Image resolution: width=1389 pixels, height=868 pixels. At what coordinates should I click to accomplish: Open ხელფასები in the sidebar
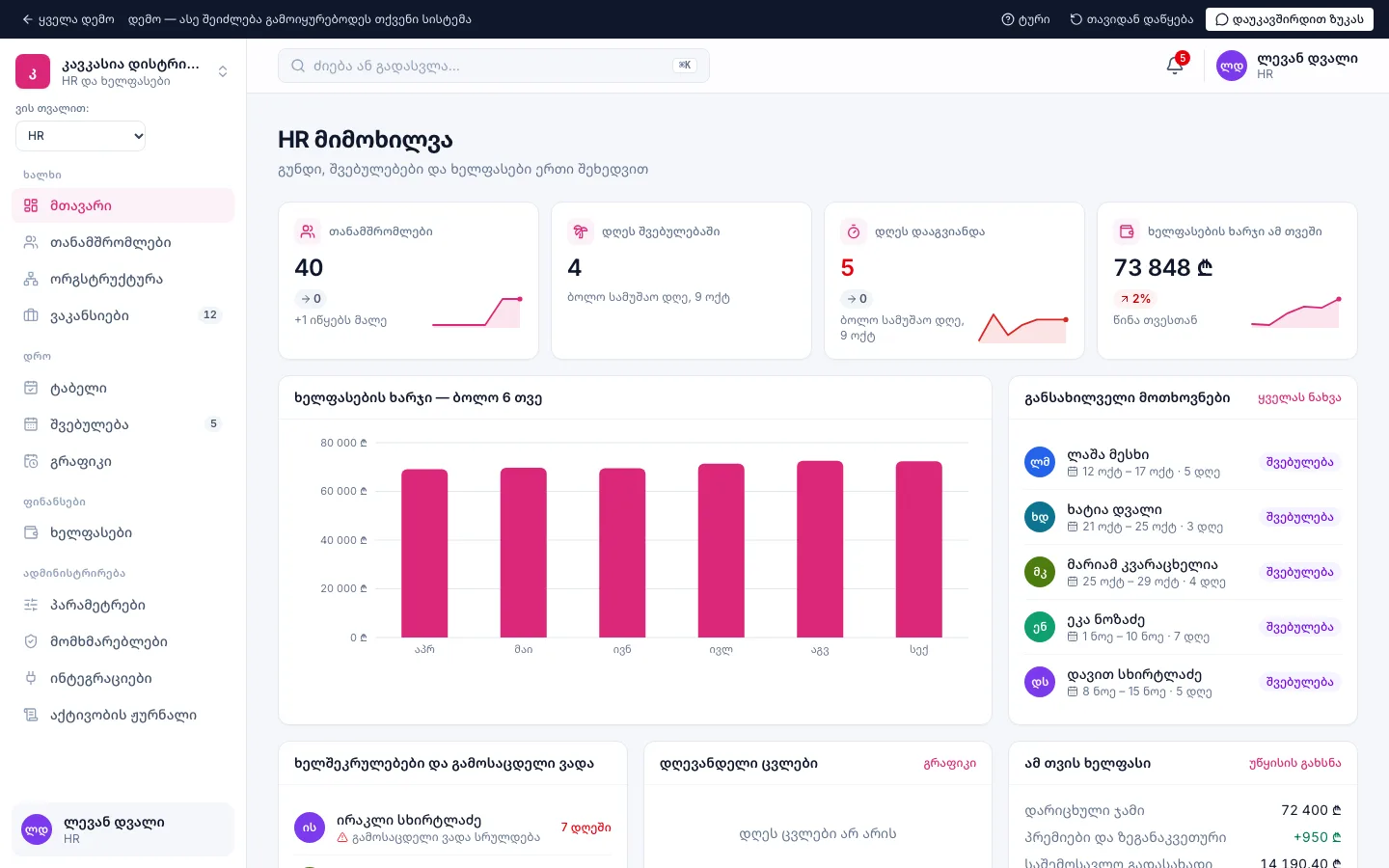[123, 532]
